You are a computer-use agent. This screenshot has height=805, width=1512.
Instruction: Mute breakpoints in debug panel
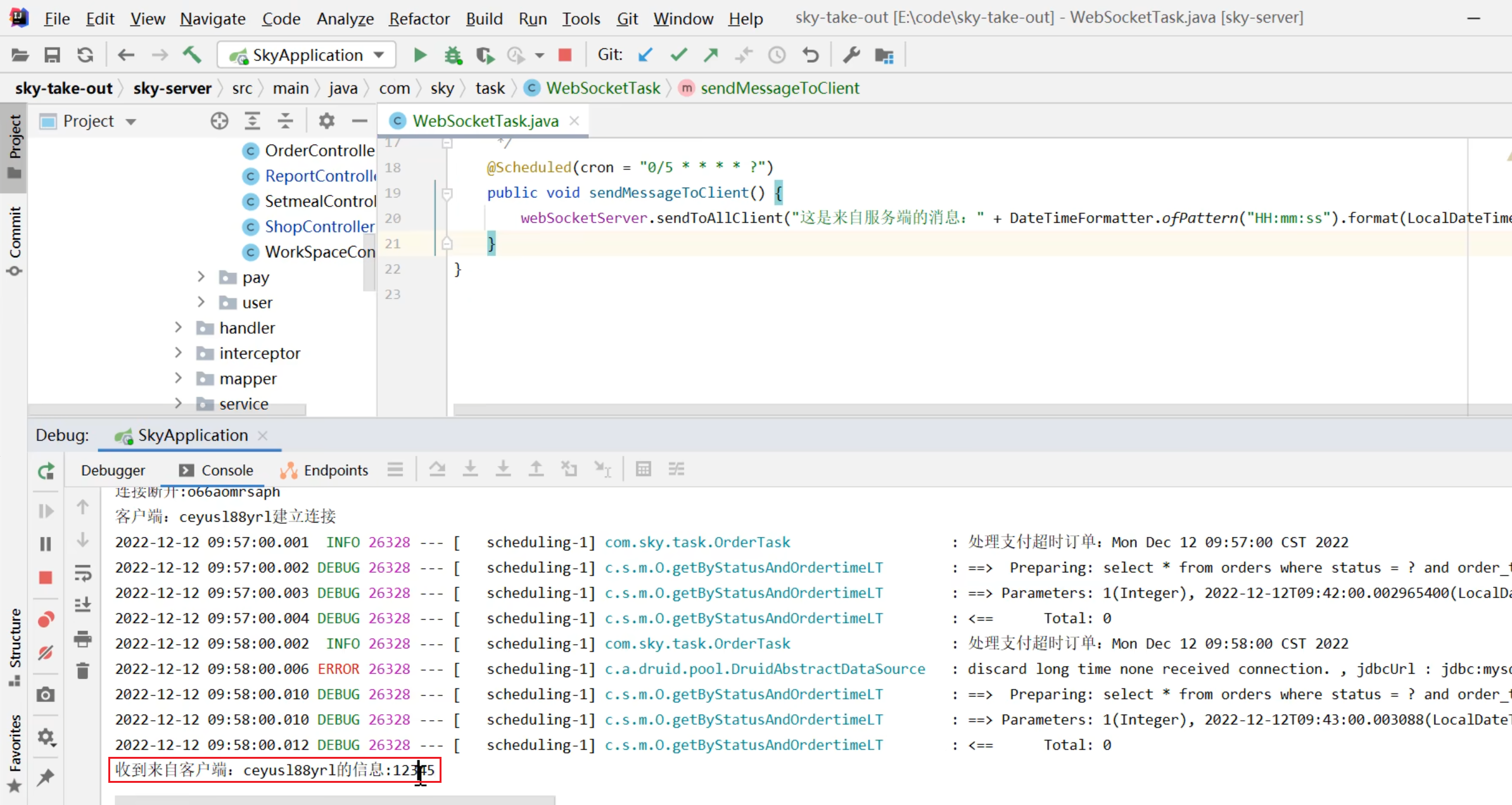pos(46,653)
